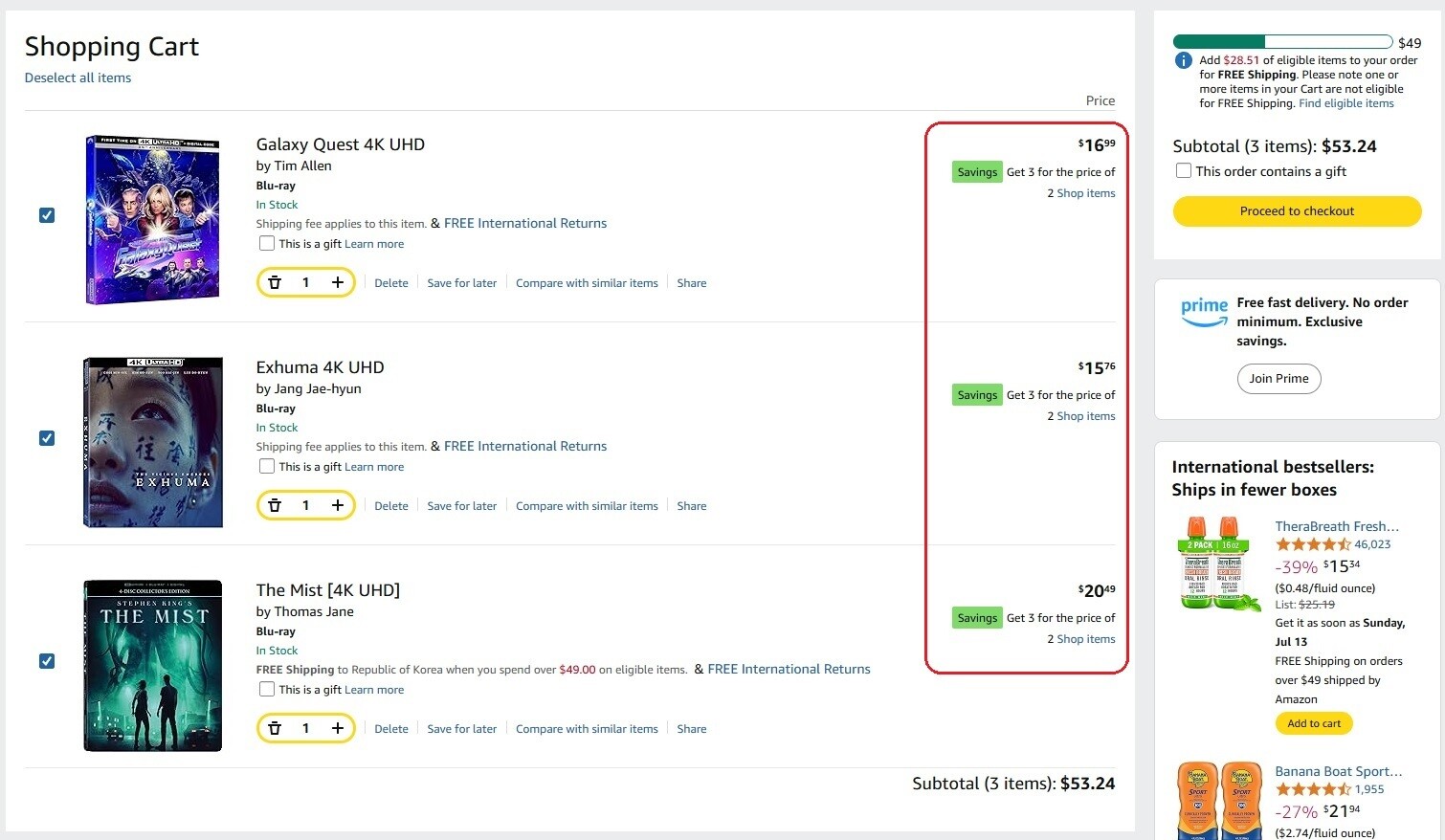
Task: Check 'This order contains a gift' box
Action: point(1184,171)
